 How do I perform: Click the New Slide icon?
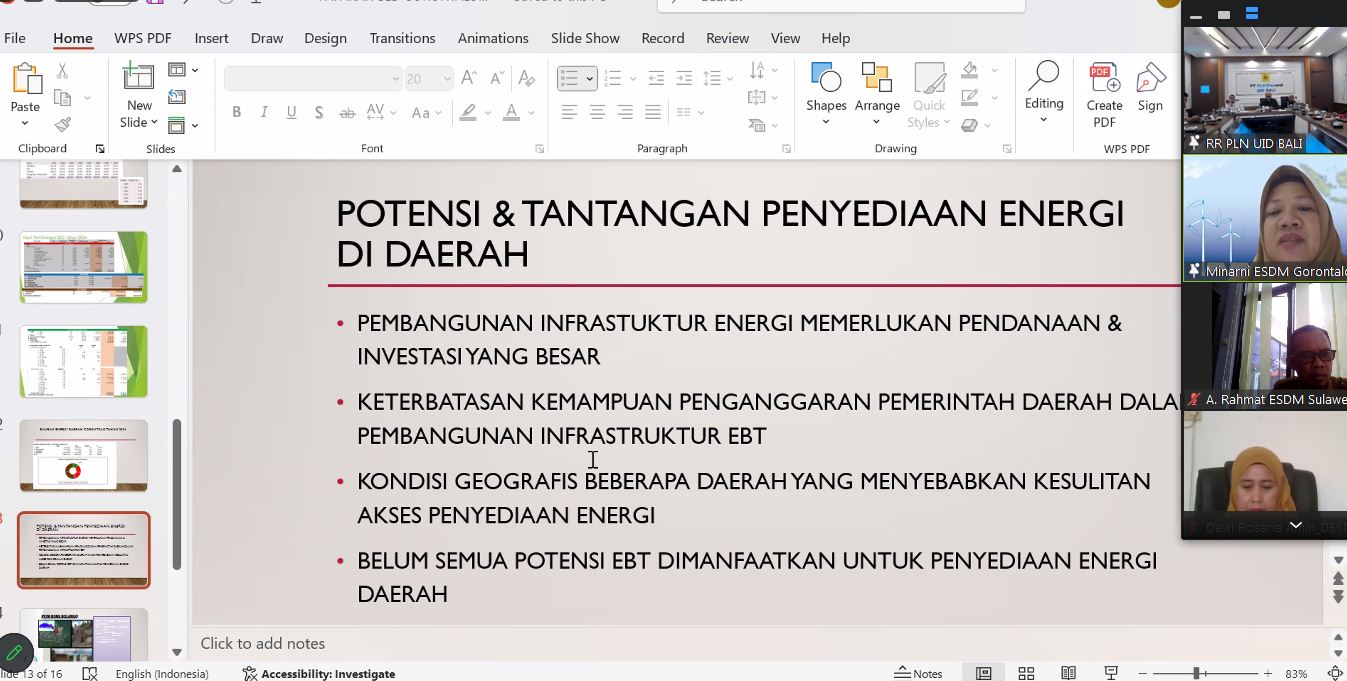click(x=138, y=78)
